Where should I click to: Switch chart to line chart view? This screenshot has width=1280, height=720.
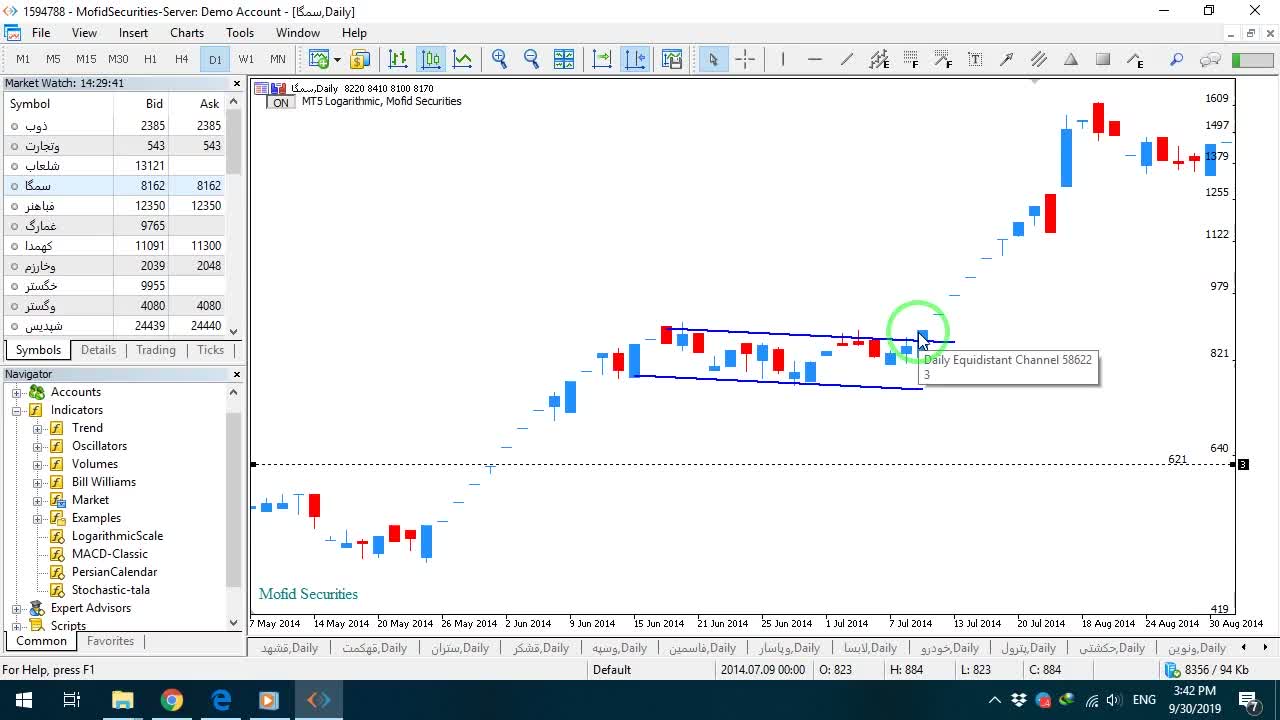tap(462, 59)
